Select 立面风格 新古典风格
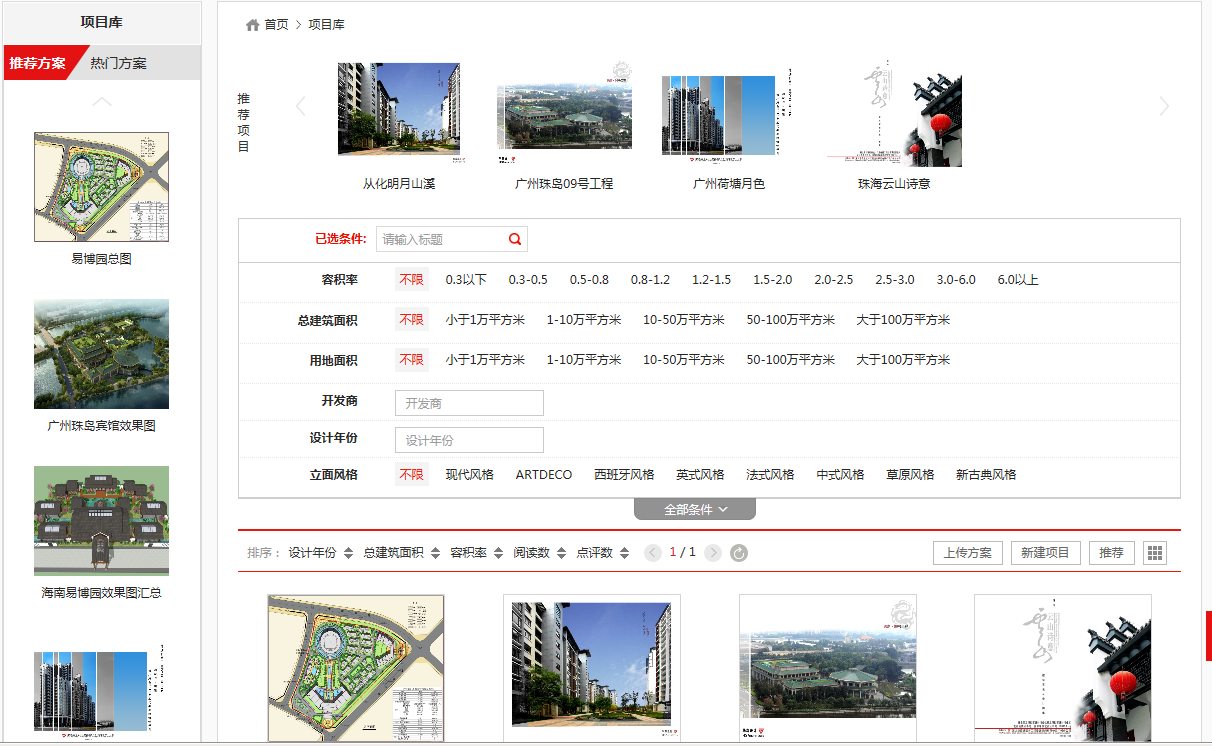 986,475
